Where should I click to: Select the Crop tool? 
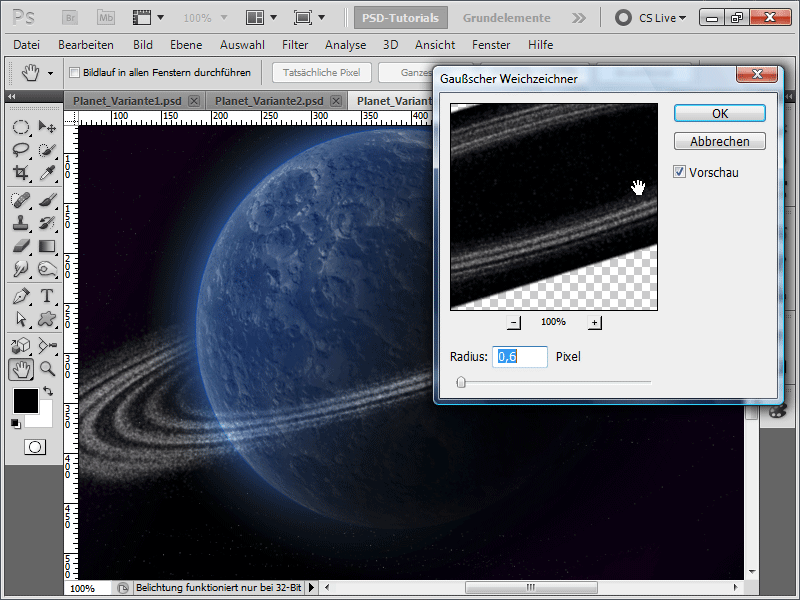coord(20,173)
